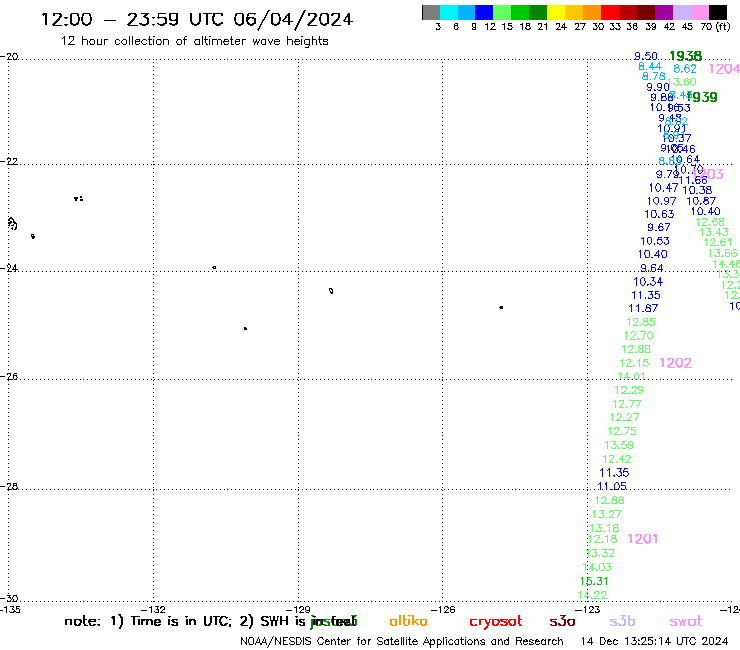
Task: Click the pink track time label 1203
Action: pos(708,174)
